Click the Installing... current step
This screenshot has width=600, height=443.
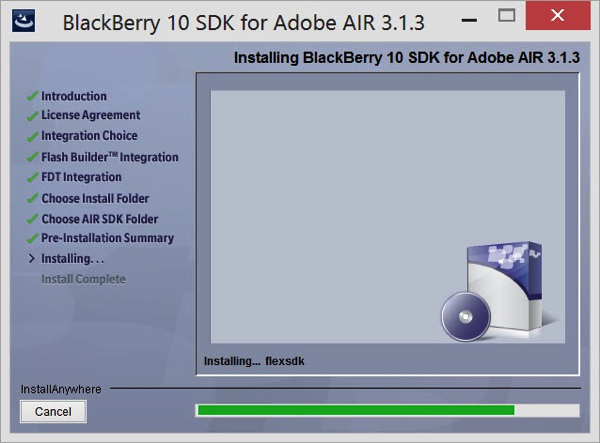pos(72,259)
